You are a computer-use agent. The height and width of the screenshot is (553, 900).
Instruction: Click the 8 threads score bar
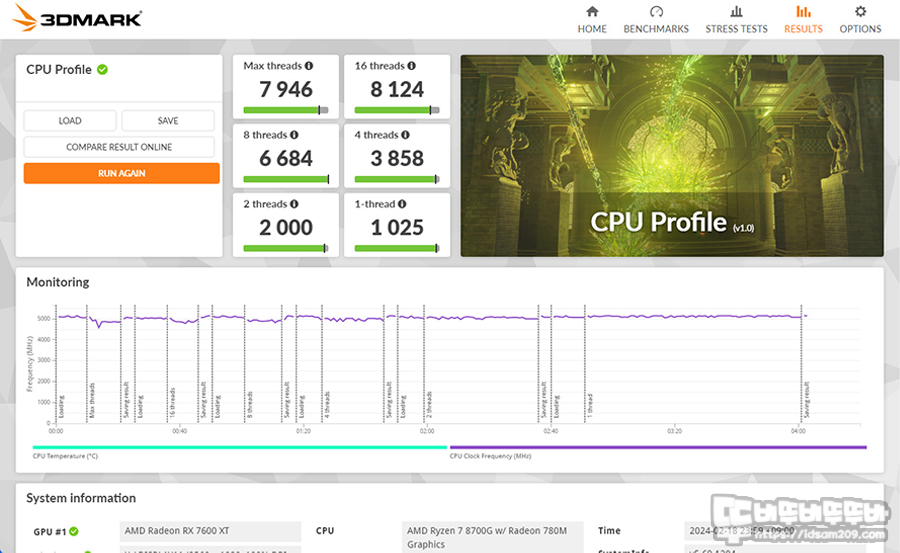coord(286,179)
